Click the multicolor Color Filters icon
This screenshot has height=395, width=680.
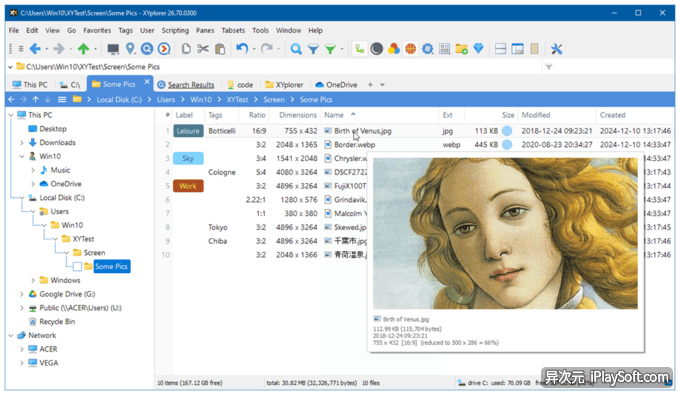point(394,49)
